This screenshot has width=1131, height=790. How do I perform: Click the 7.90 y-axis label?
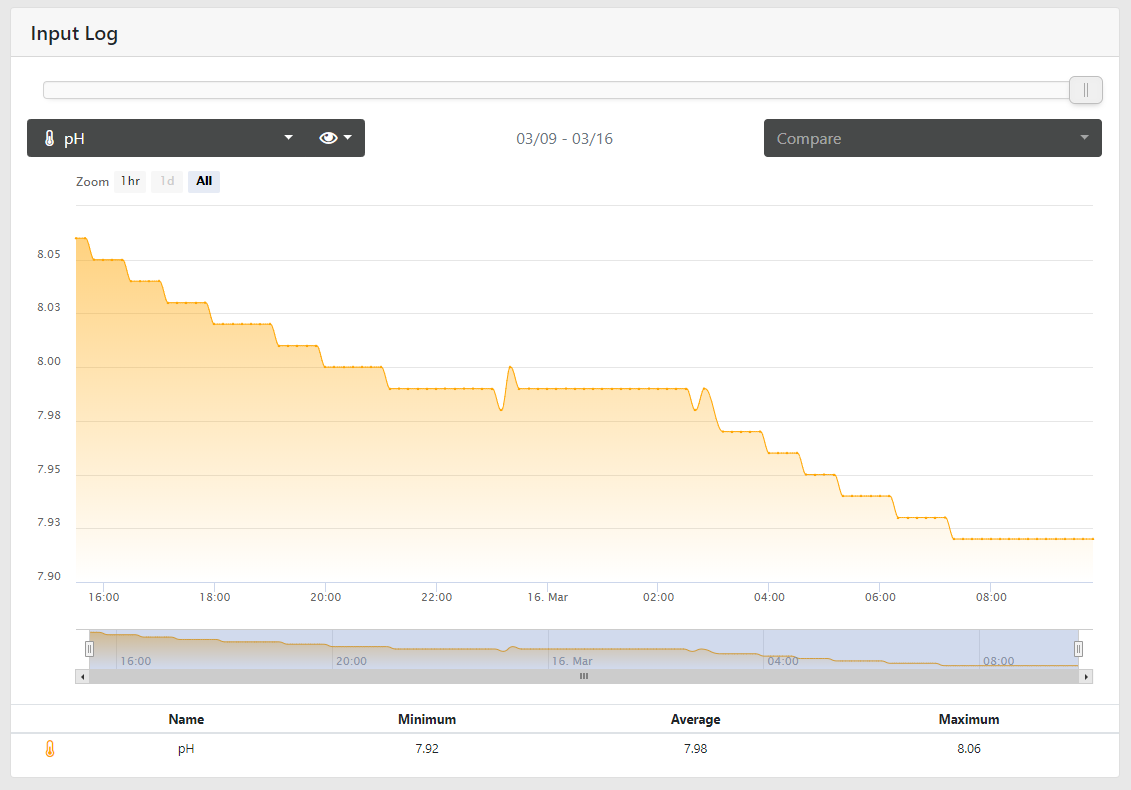pos(49,576)
